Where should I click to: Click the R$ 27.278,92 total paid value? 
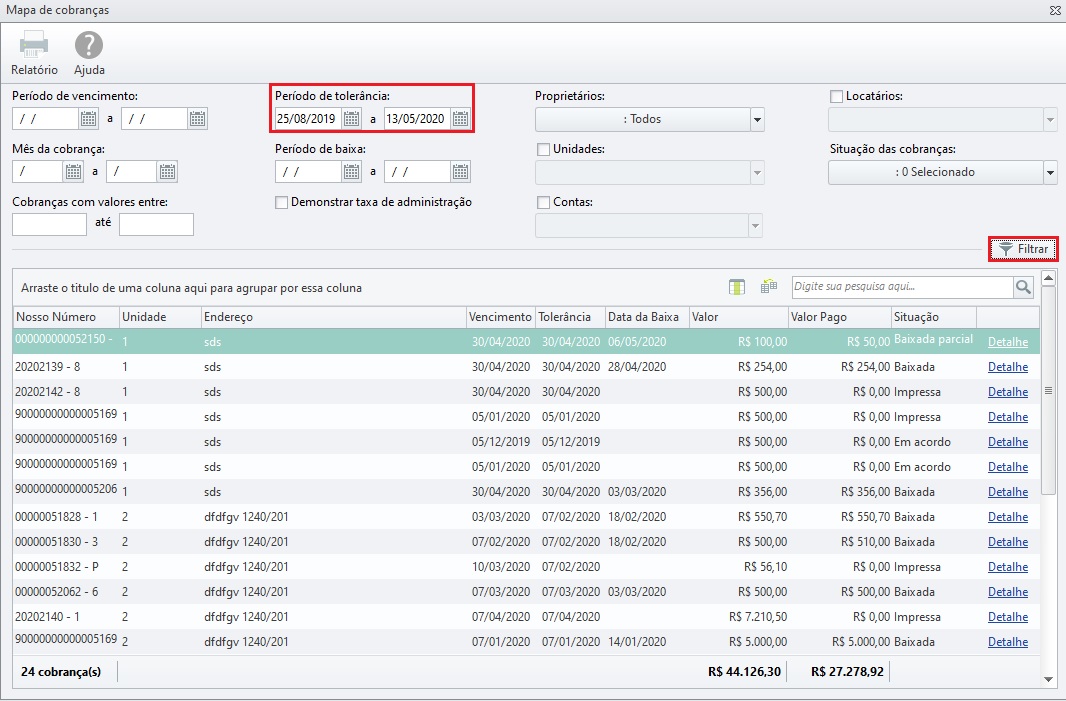coord(847,672)
